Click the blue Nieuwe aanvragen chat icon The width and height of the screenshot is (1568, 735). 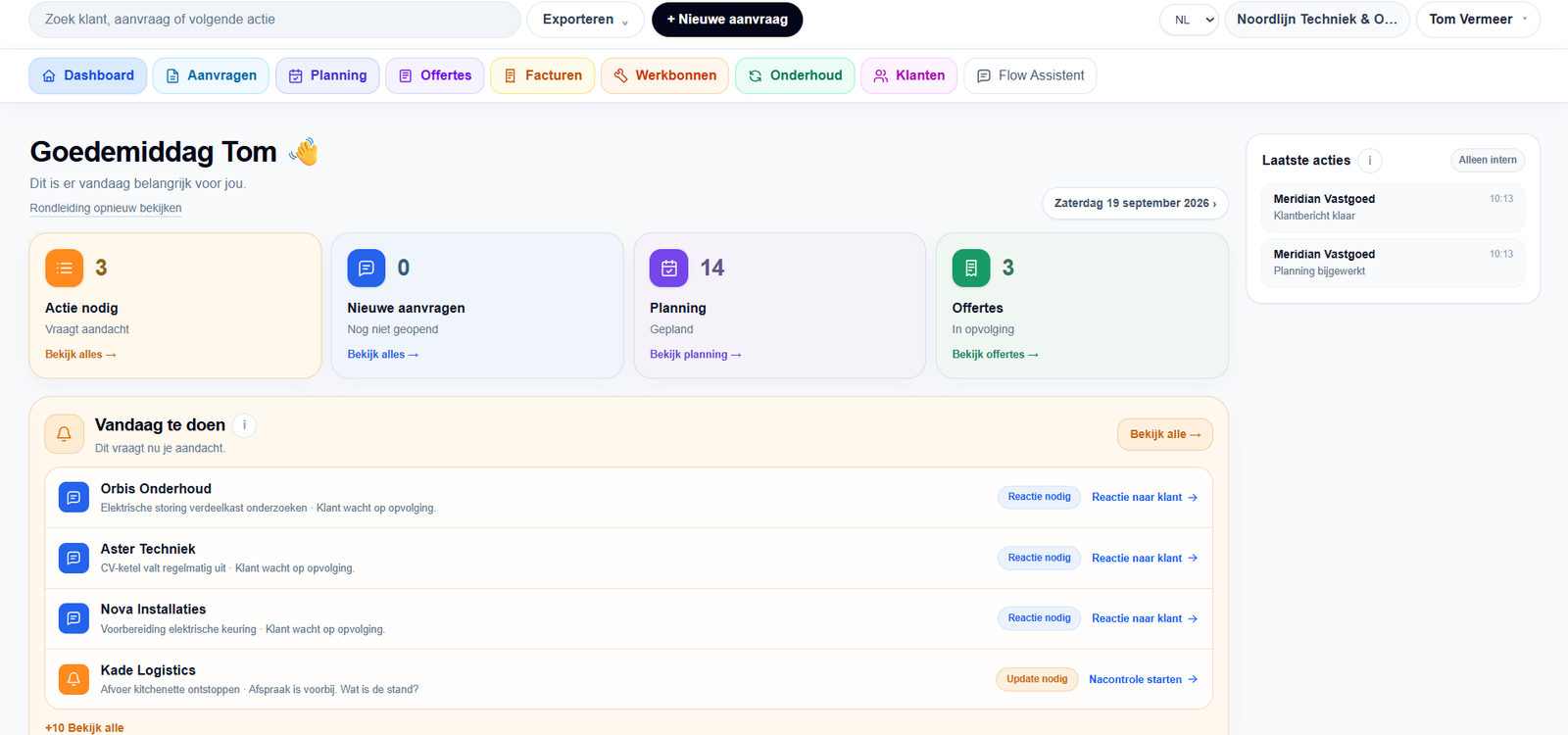coord(367,269)
